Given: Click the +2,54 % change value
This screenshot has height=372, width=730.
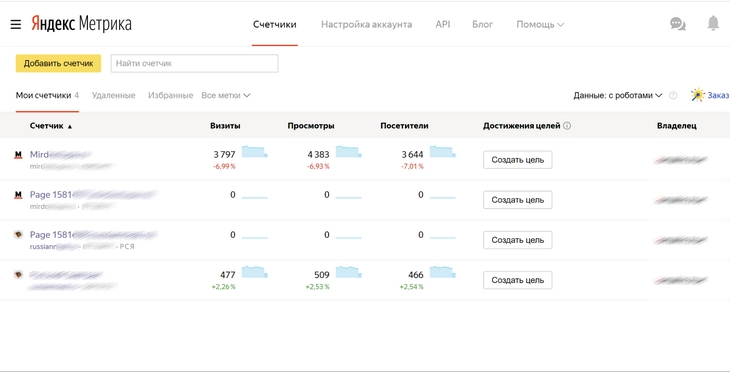Looking at the screenshot, I should 412,287.
